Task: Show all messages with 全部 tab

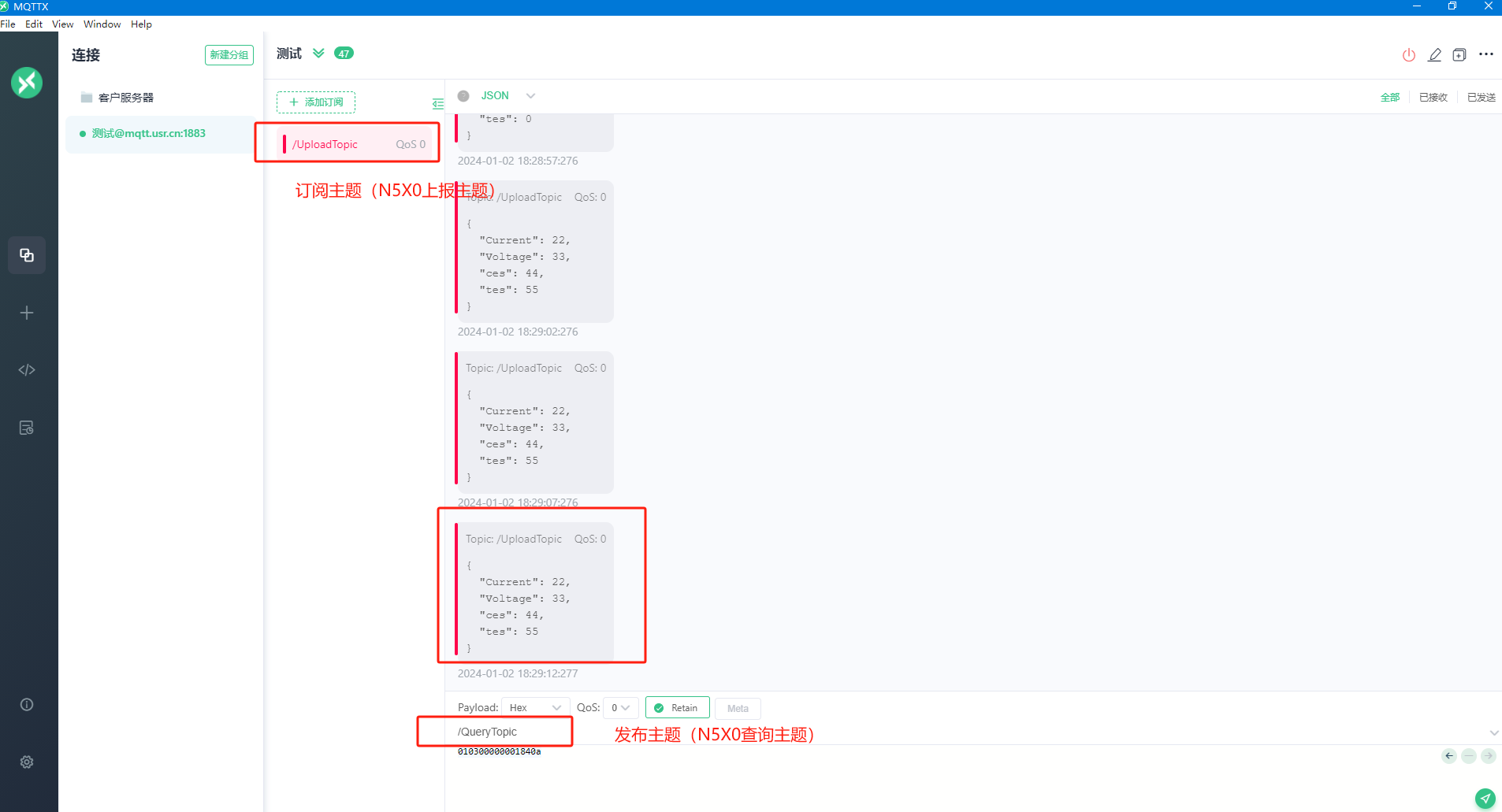Action: pyautogui.click(x=1390, y=98)
